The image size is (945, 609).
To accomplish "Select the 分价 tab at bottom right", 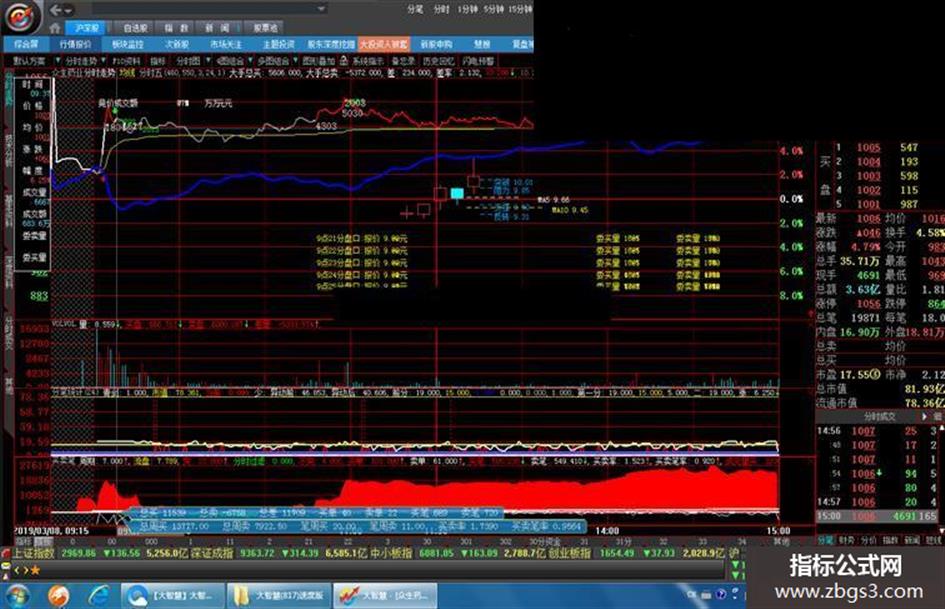I will [x=868, y=541].
